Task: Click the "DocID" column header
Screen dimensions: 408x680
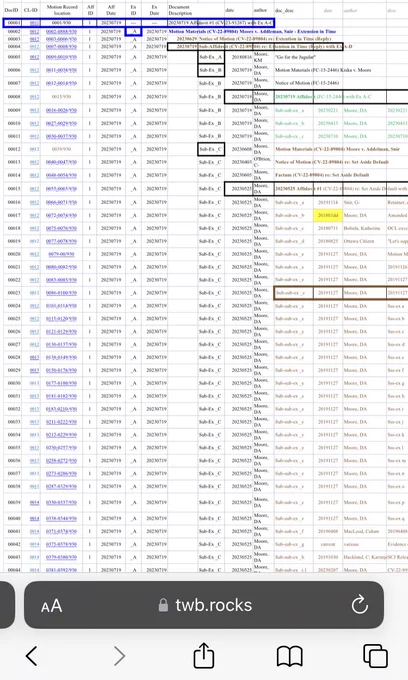Action: [11, 10]
